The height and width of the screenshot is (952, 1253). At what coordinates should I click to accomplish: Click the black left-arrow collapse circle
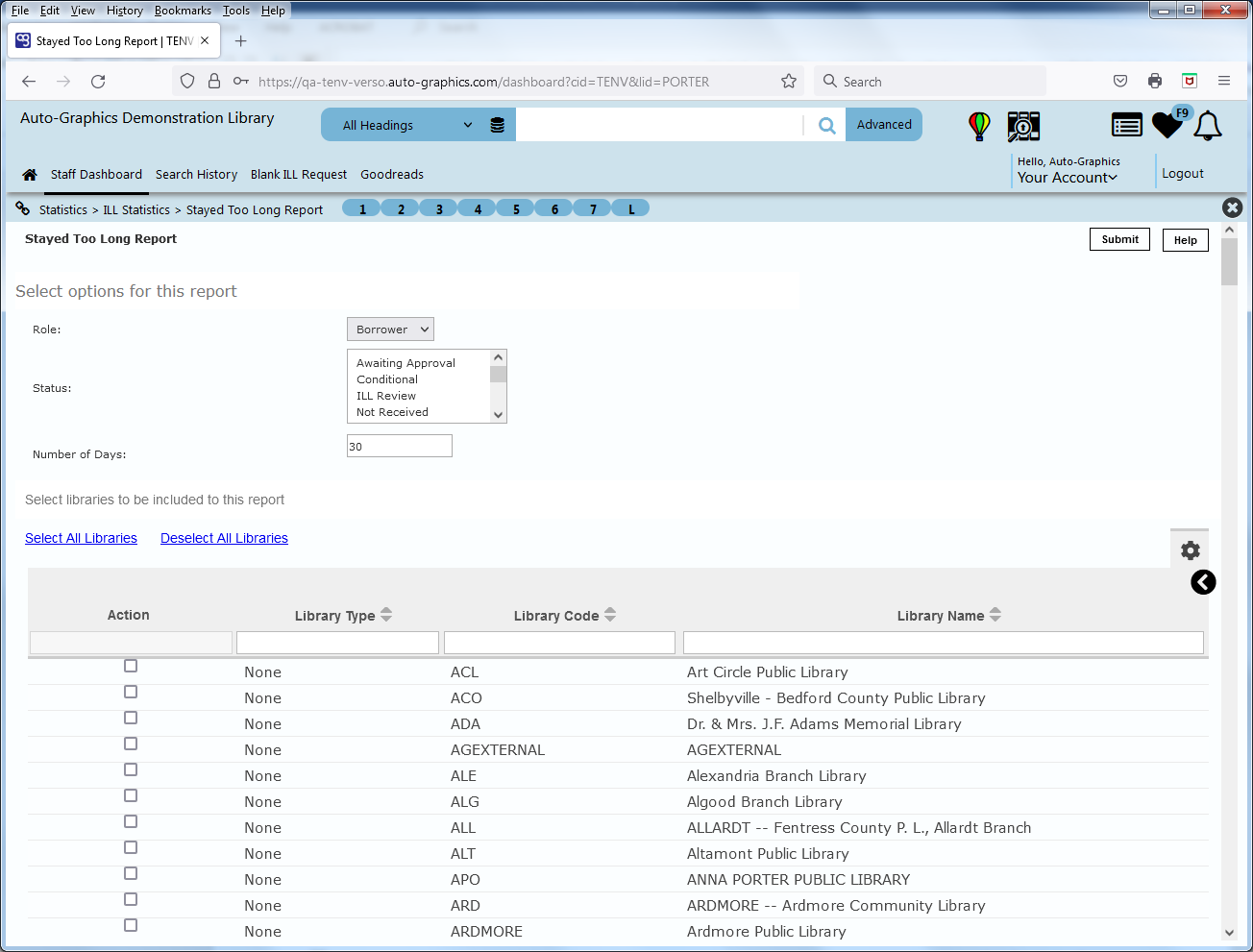[x=1203, y=582]
